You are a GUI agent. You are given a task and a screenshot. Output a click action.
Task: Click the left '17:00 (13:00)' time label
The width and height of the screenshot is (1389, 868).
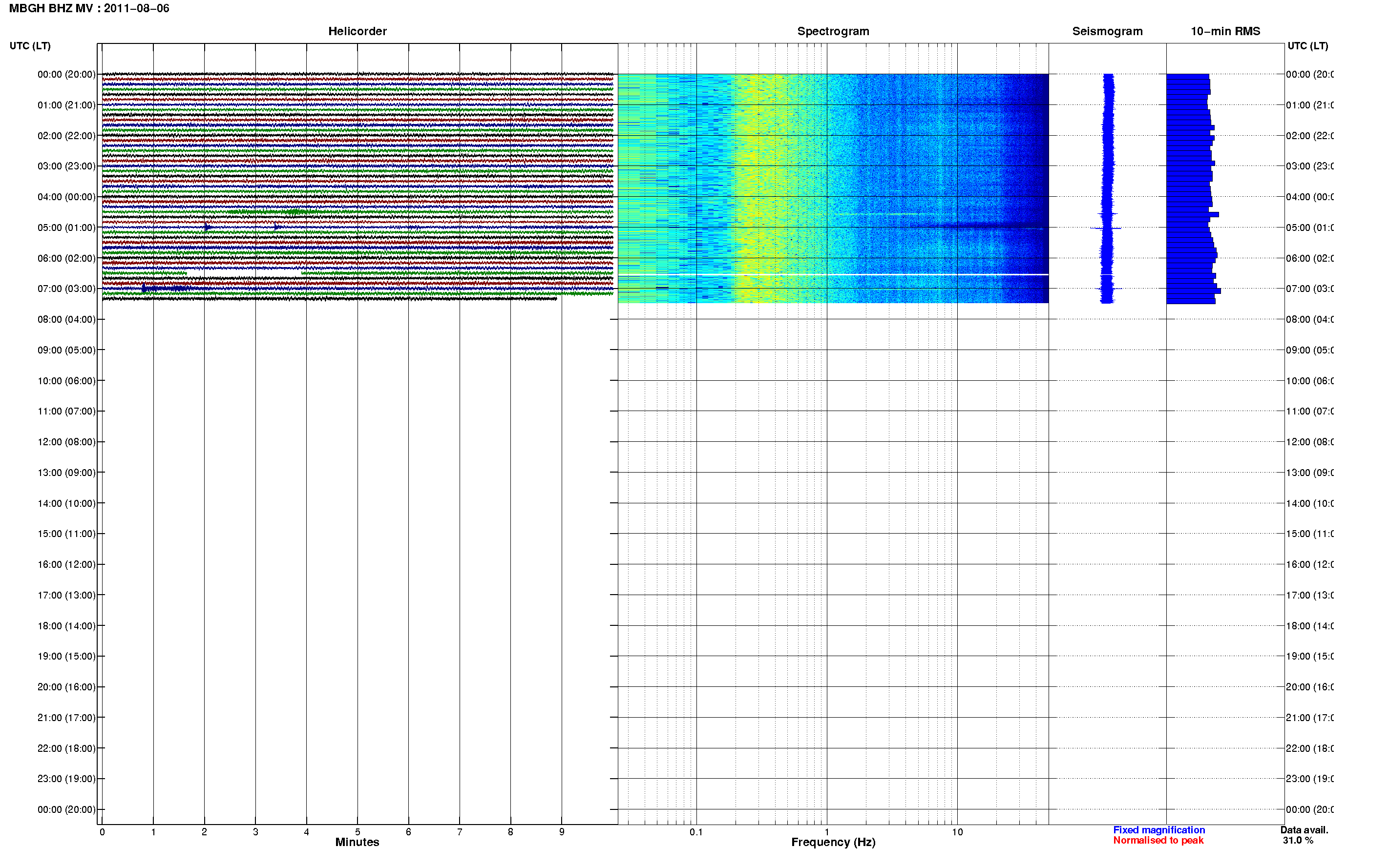(66, 595)
